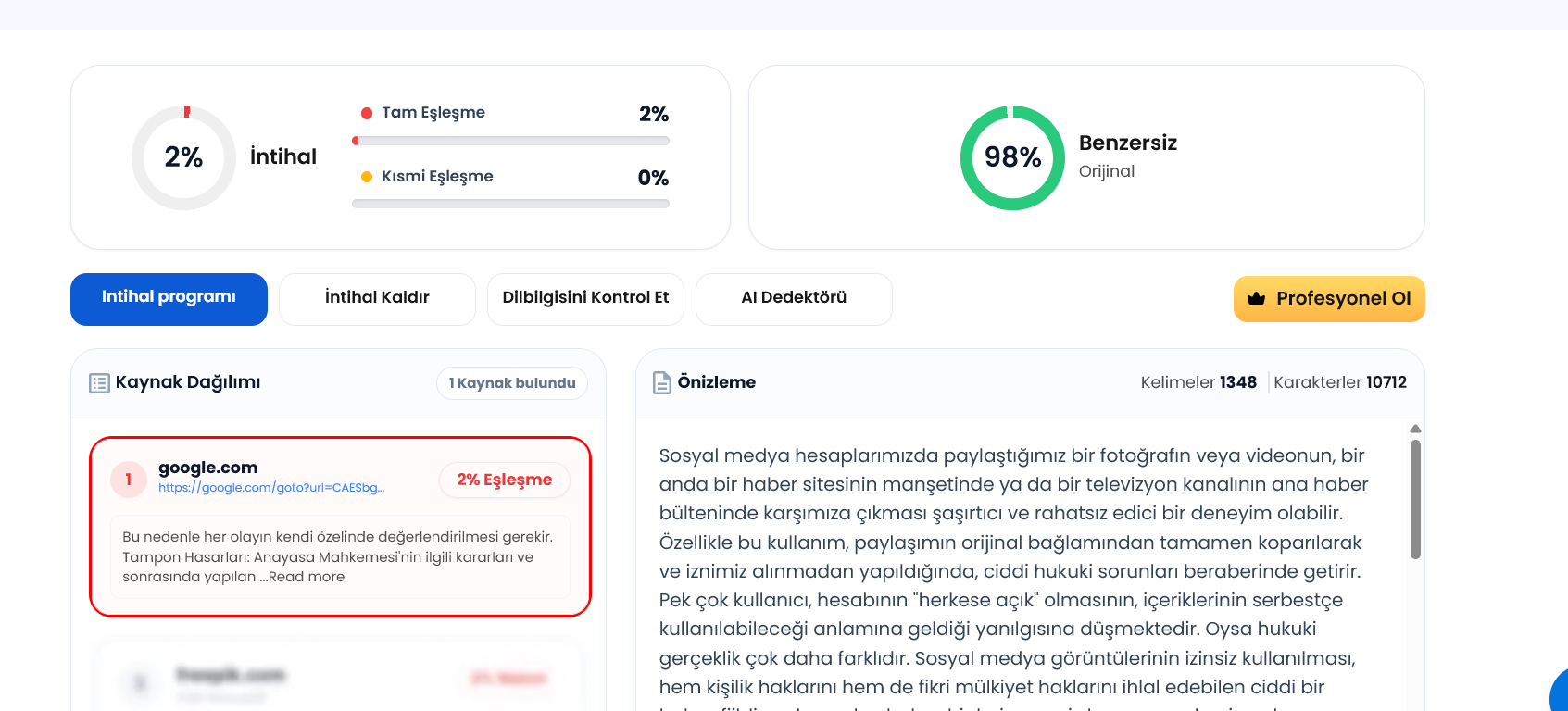Click the blurred second source card
The width and height of the screenshot is (1568, 711).
tap(339, 678)
